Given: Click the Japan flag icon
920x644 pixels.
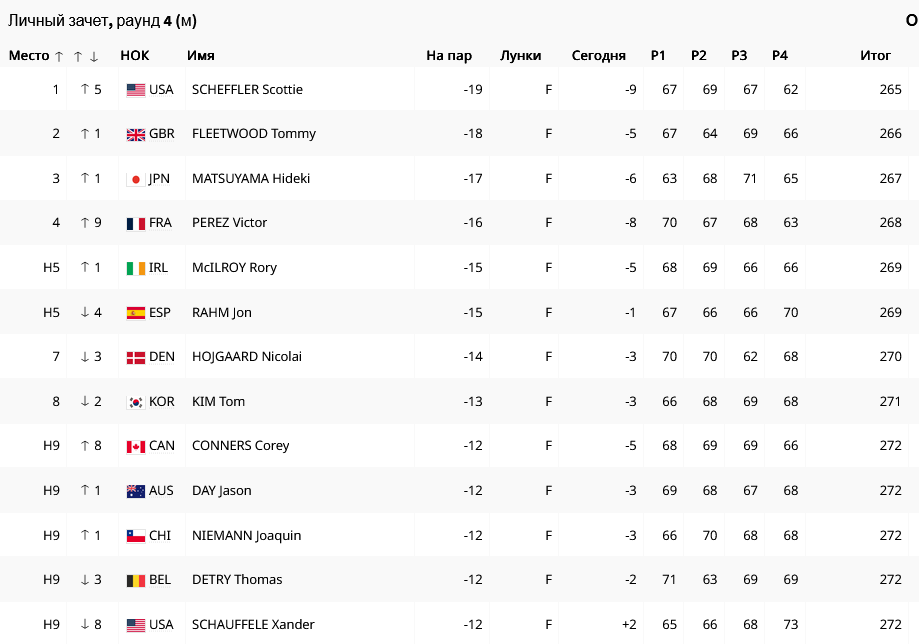Looking at the screenshot, I should (136, 179).
